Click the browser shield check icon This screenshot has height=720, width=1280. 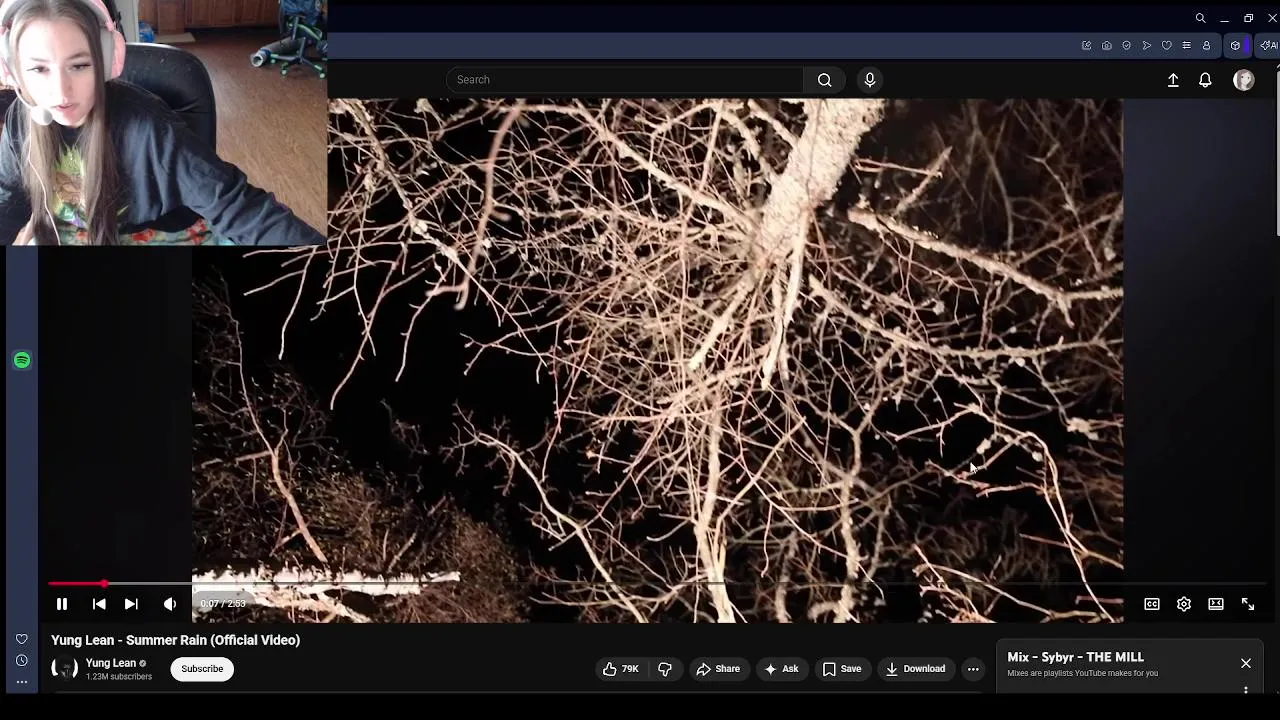pos(1127,46)
